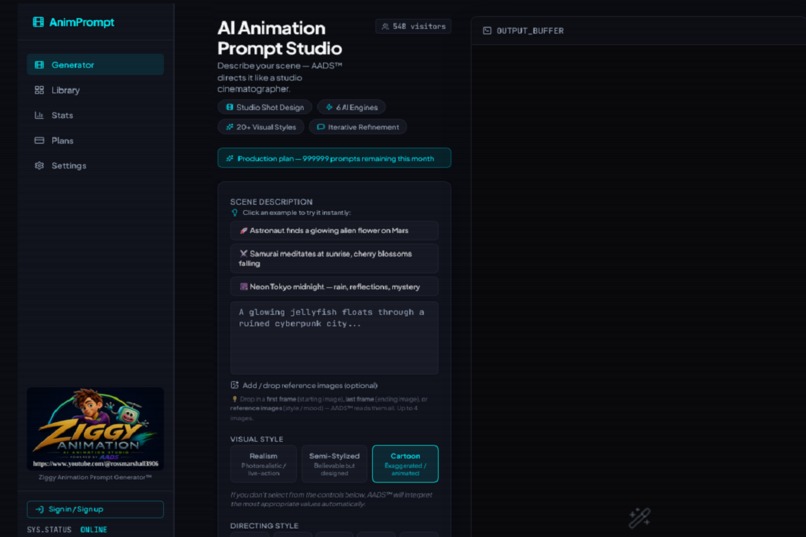806x537 pixels.
Task: Click the VISUAL STYLE heading
Action: click(x=257, y=439)
